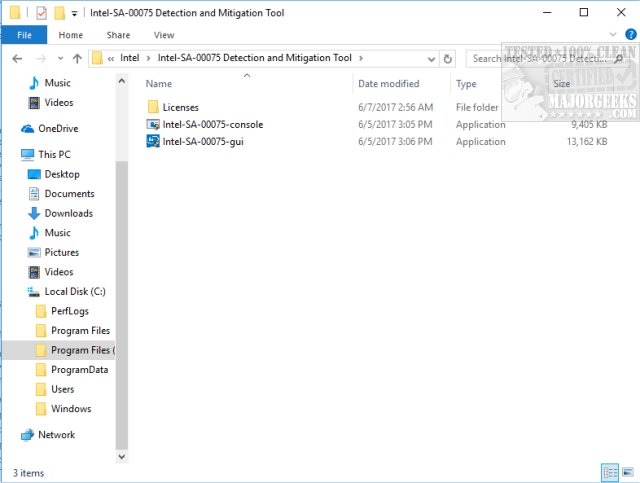Open the ProgramData folder
Image resolution: width=640 pixels, height=483 pixels.
(x=80, y=370)
